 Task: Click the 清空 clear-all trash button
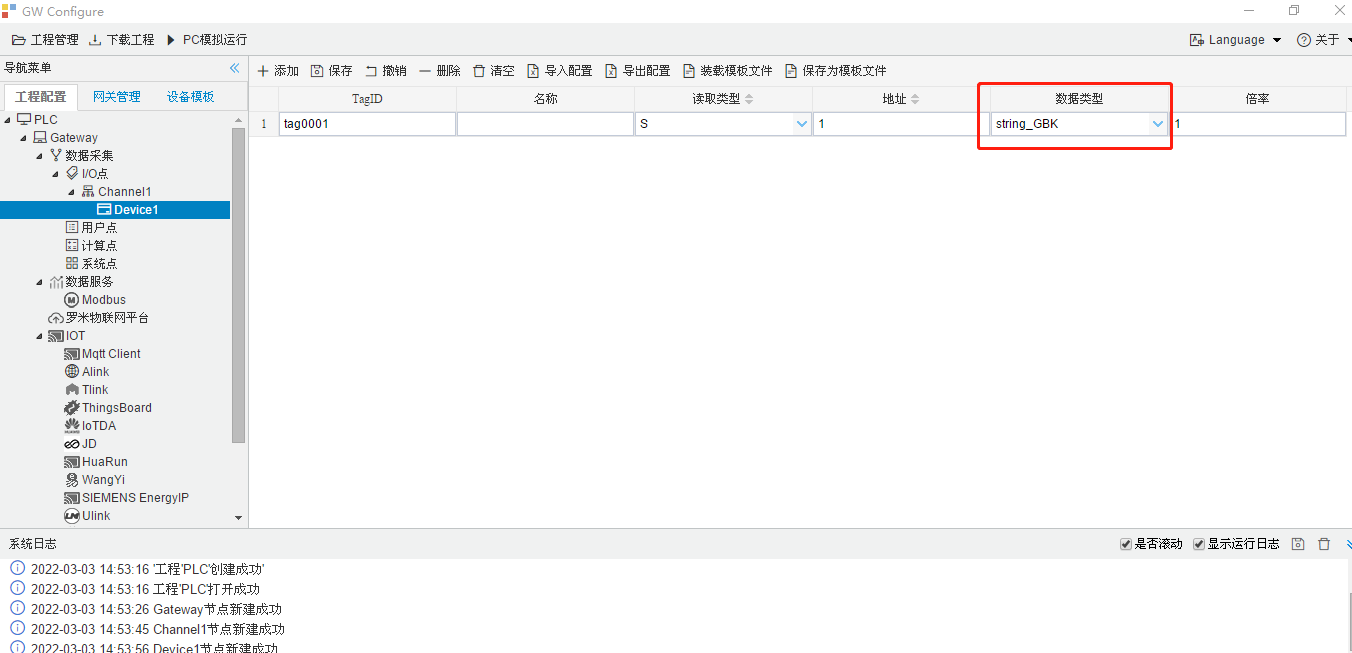[493, 71]
